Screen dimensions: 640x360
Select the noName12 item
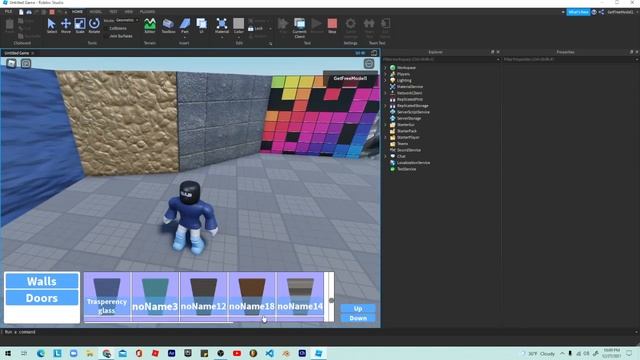point(203,296)
